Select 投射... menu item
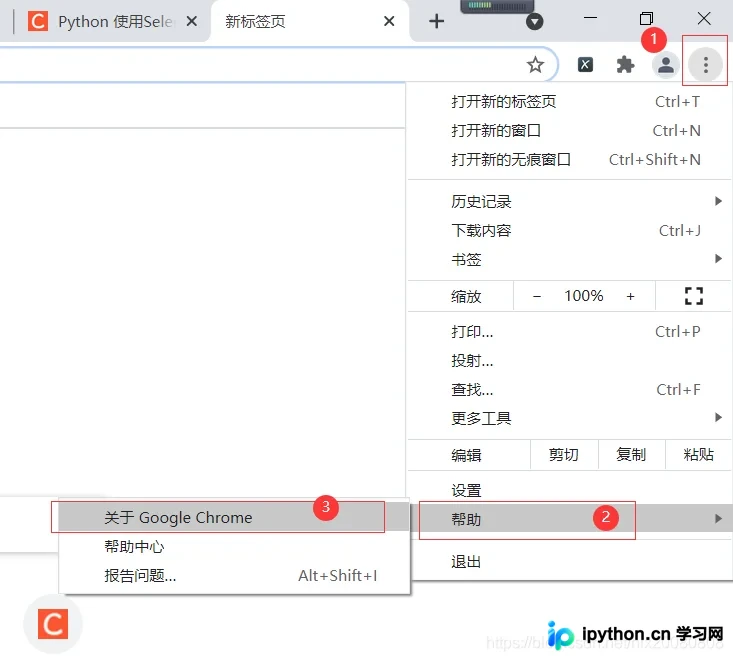This screenshot has width=733, height=661. click(569, 360)
